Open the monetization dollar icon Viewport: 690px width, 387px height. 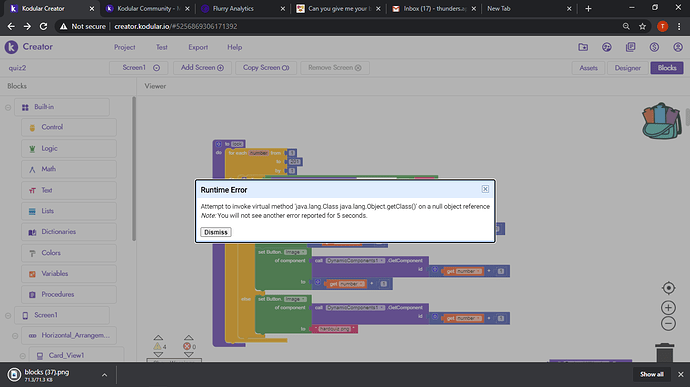(654, 47)
